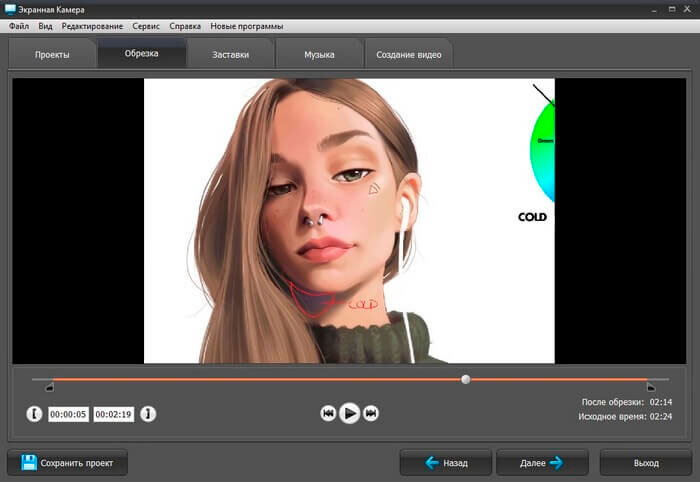Click the end time field 00:02:19

114,414
